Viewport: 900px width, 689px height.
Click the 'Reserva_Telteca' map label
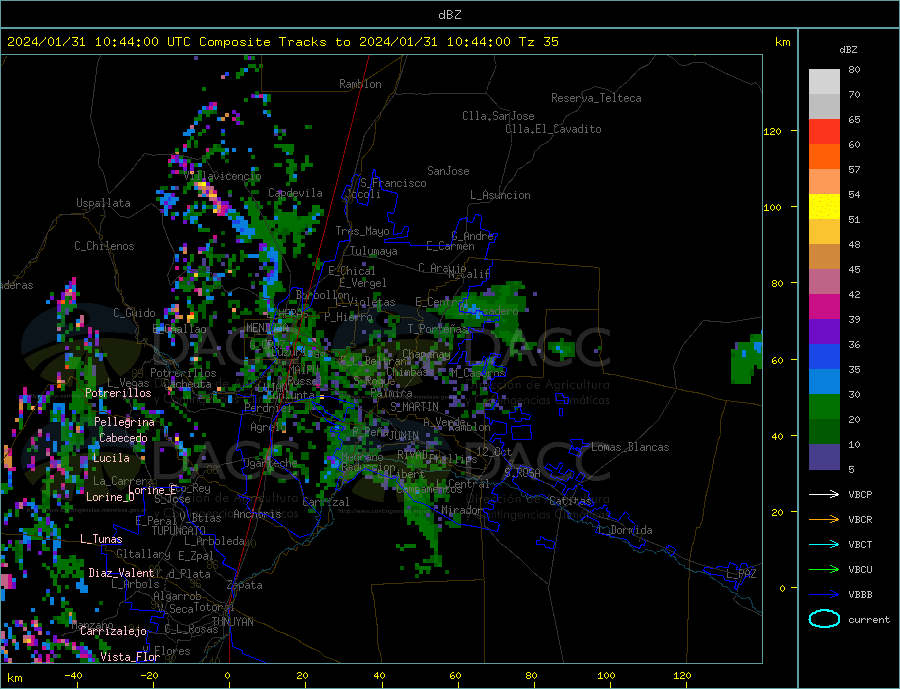(x=596, y=98)
